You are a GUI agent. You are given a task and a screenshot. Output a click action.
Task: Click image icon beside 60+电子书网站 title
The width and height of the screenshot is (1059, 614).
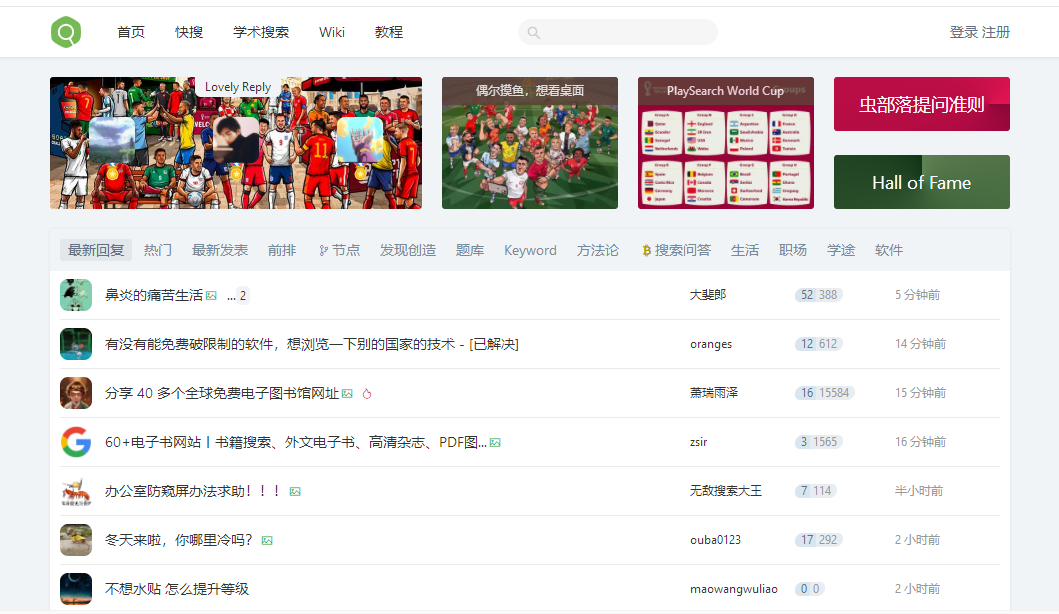coord(495,443)
